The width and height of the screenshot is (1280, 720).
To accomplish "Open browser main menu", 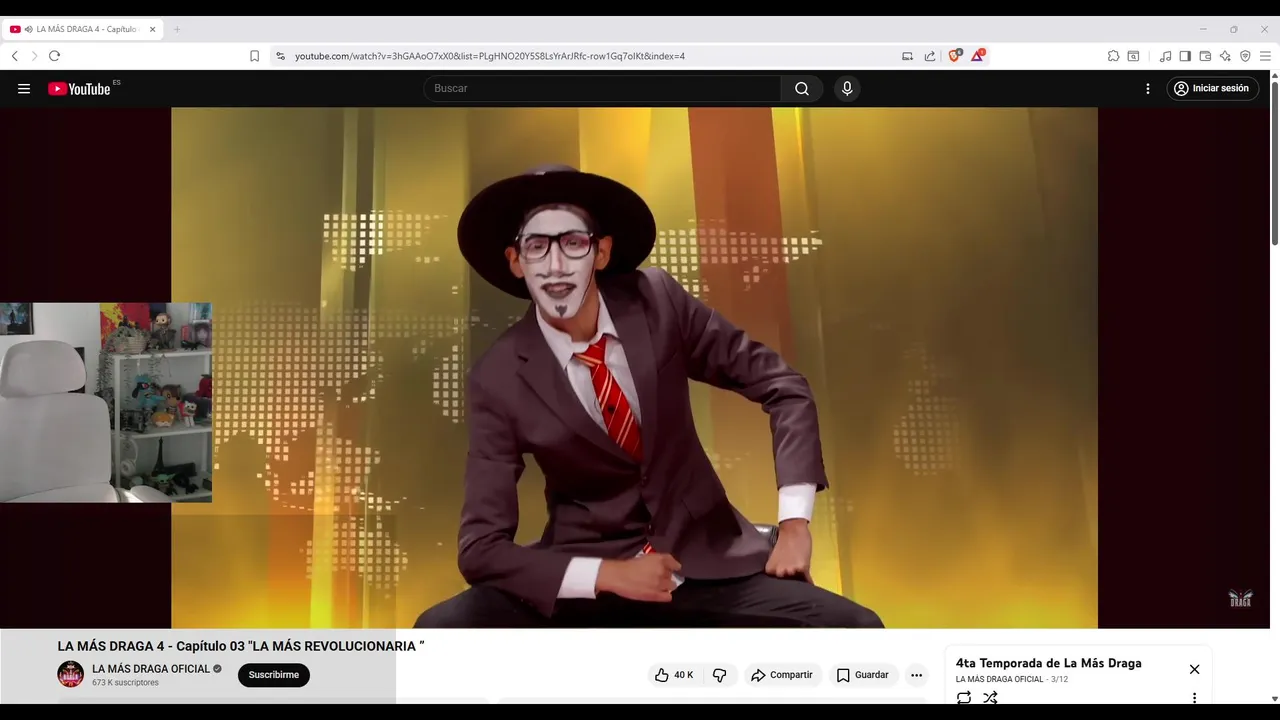I will click(1265, 56).
